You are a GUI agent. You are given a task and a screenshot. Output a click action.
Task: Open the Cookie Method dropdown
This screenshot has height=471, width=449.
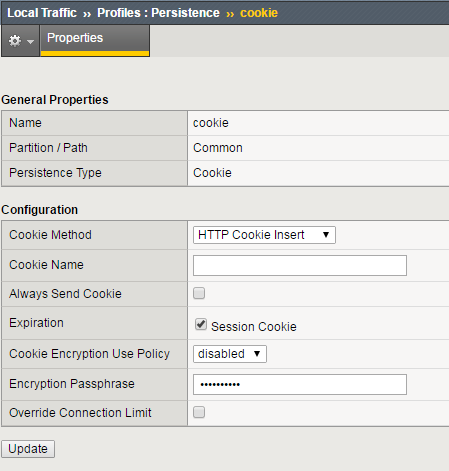click(264, 235)
